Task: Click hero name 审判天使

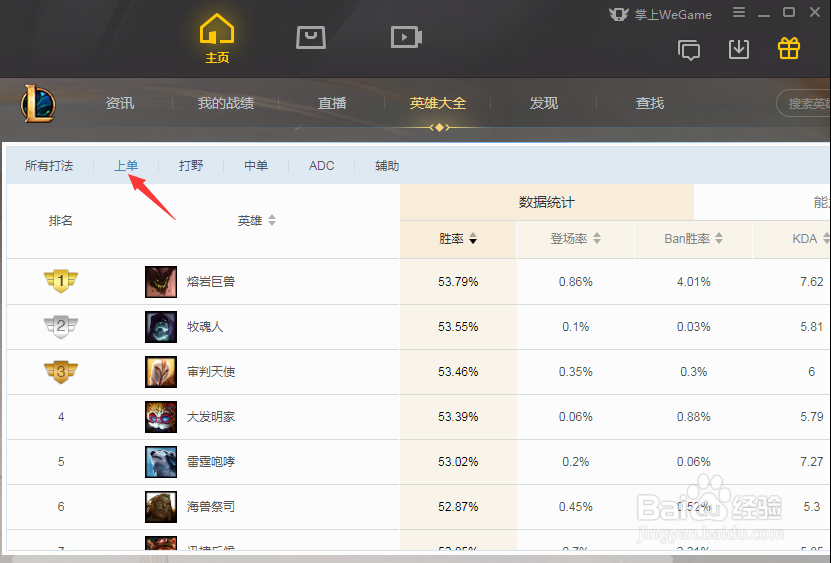Action: (x=211, y=372)
